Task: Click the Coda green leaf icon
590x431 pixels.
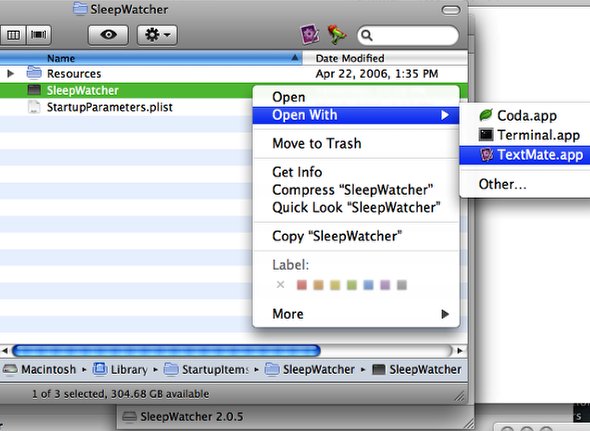Action: (486, 115)
